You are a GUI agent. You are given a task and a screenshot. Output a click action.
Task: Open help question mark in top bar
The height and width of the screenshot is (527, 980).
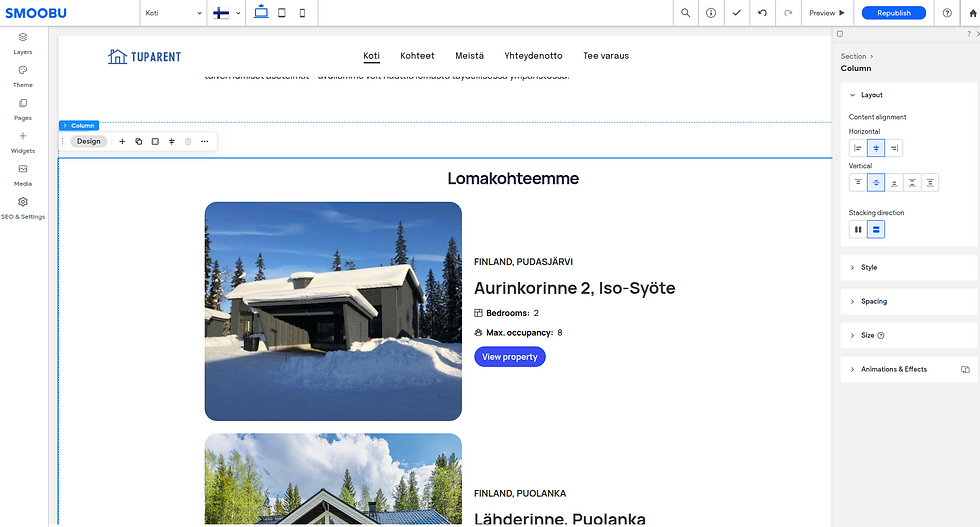[x=948, y=13]
